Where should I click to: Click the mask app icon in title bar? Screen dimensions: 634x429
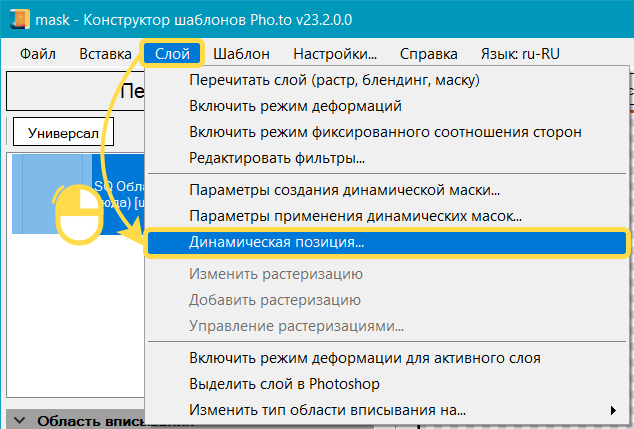[x=17, y=19]
